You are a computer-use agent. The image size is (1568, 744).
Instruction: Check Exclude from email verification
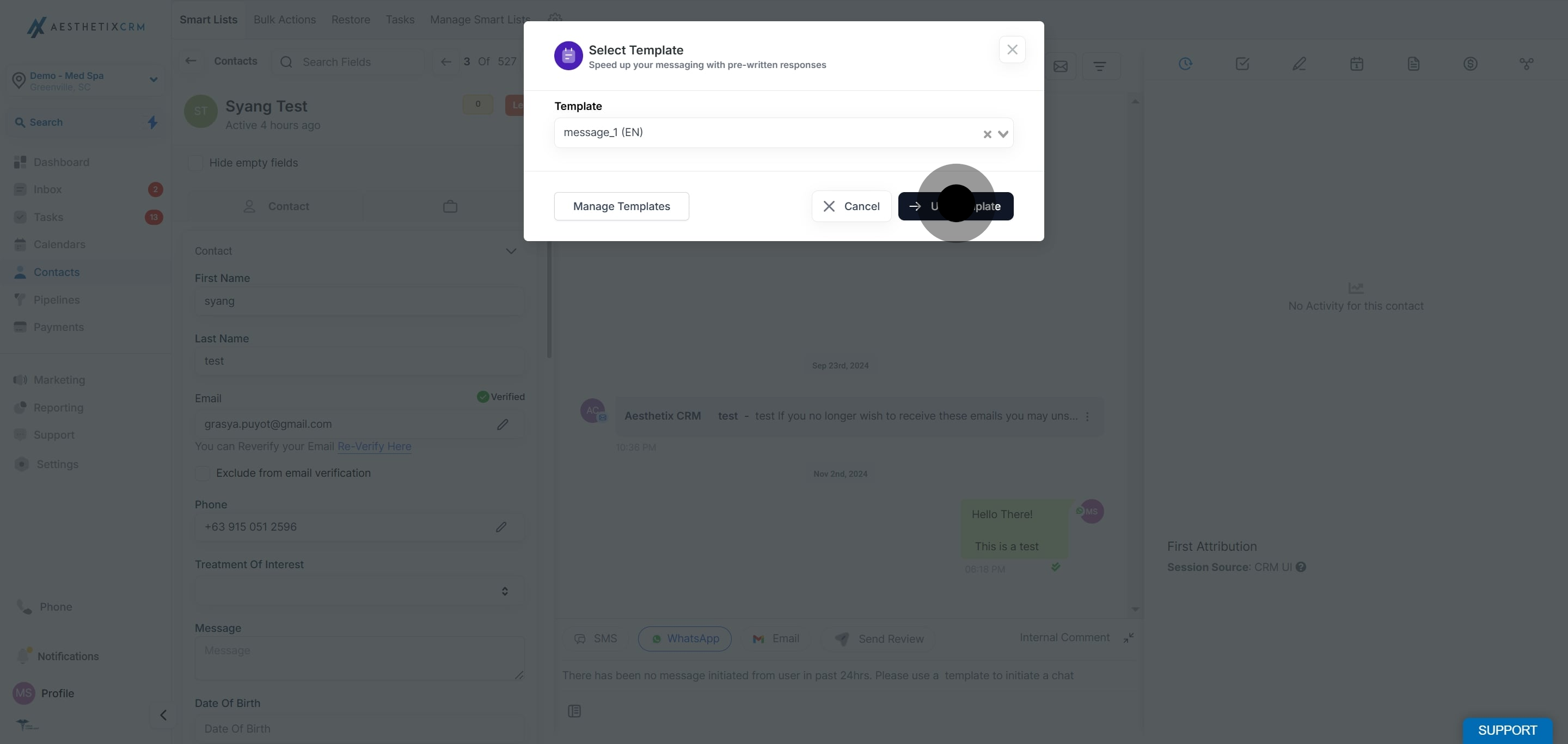point(203,474)
